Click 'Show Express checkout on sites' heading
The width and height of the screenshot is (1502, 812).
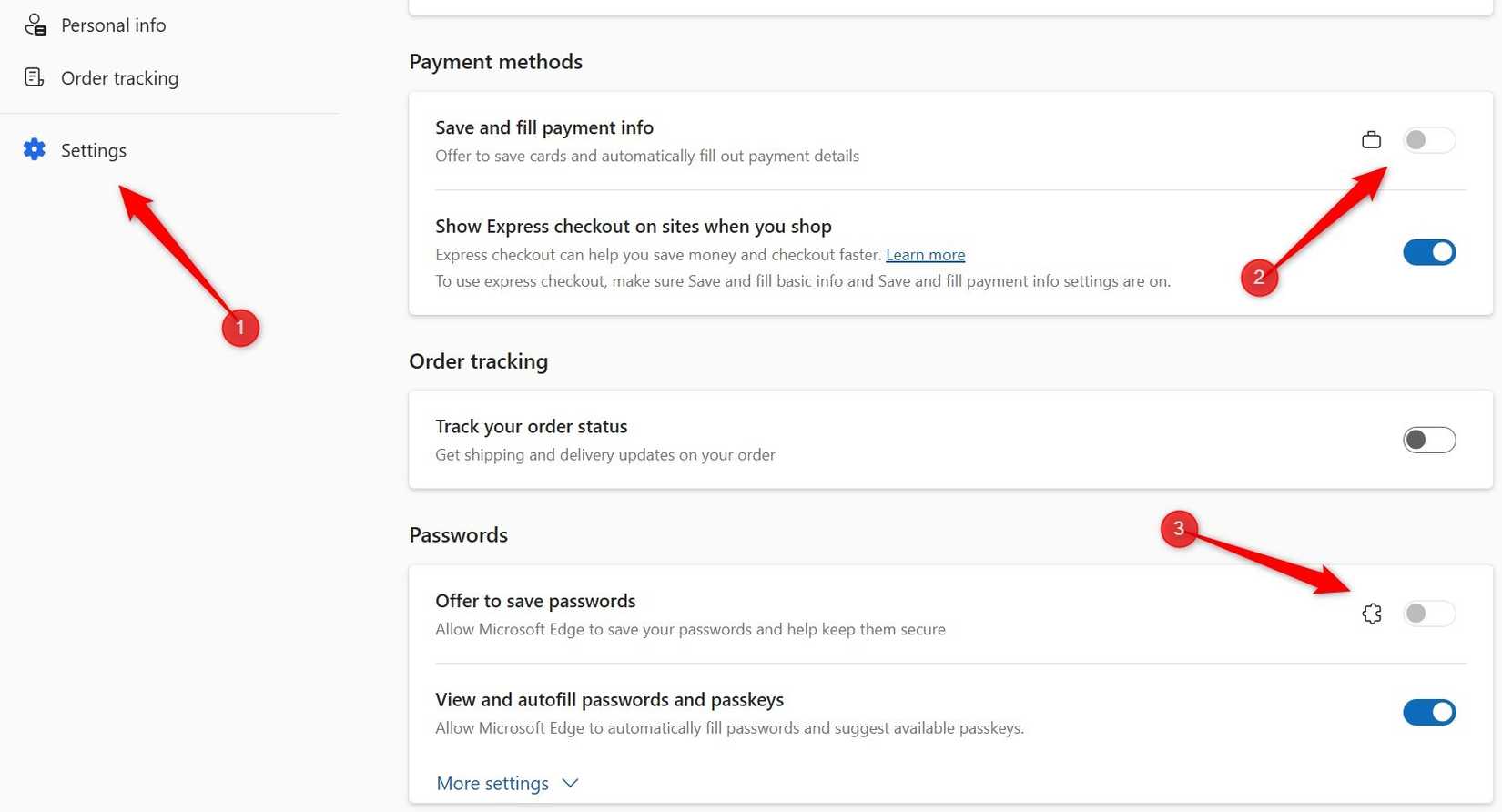(633, 226)
